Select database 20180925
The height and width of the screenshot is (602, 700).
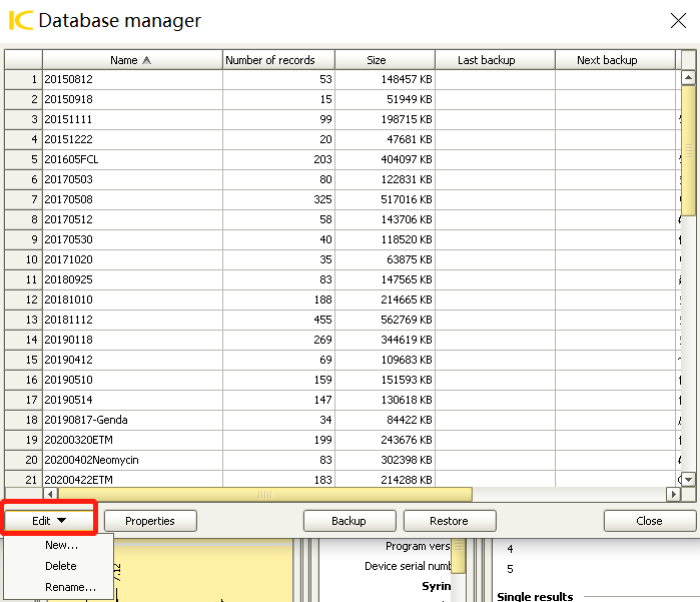132,280
